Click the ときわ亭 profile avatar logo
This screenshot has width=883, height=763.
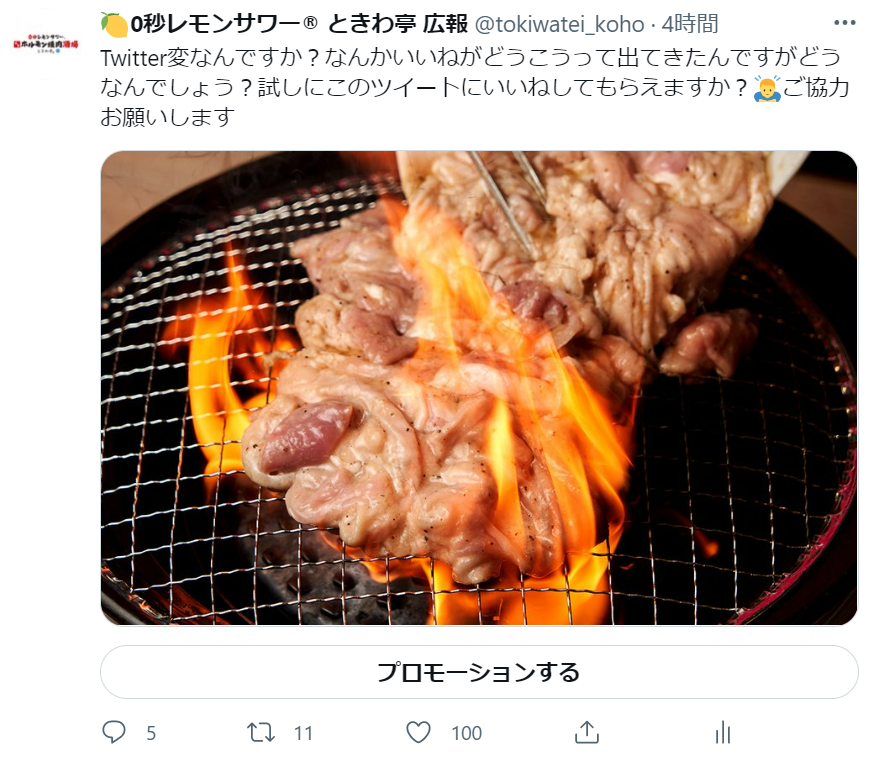click(x=46, y=43)
